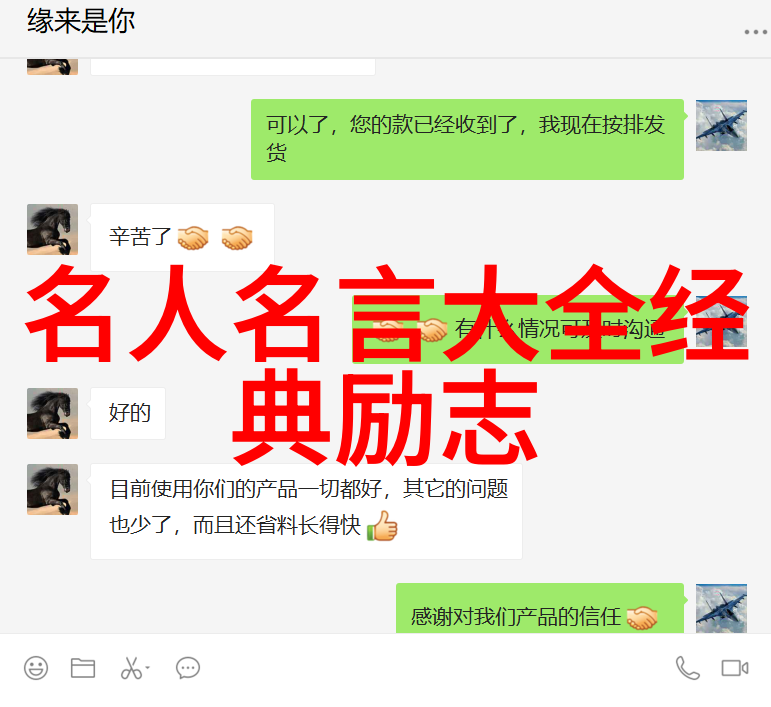Image resolution: width=771 pixels, height=707 pixels.
Task: Open the emoji picker smiley icon
Action: click(x=36, y=668)
